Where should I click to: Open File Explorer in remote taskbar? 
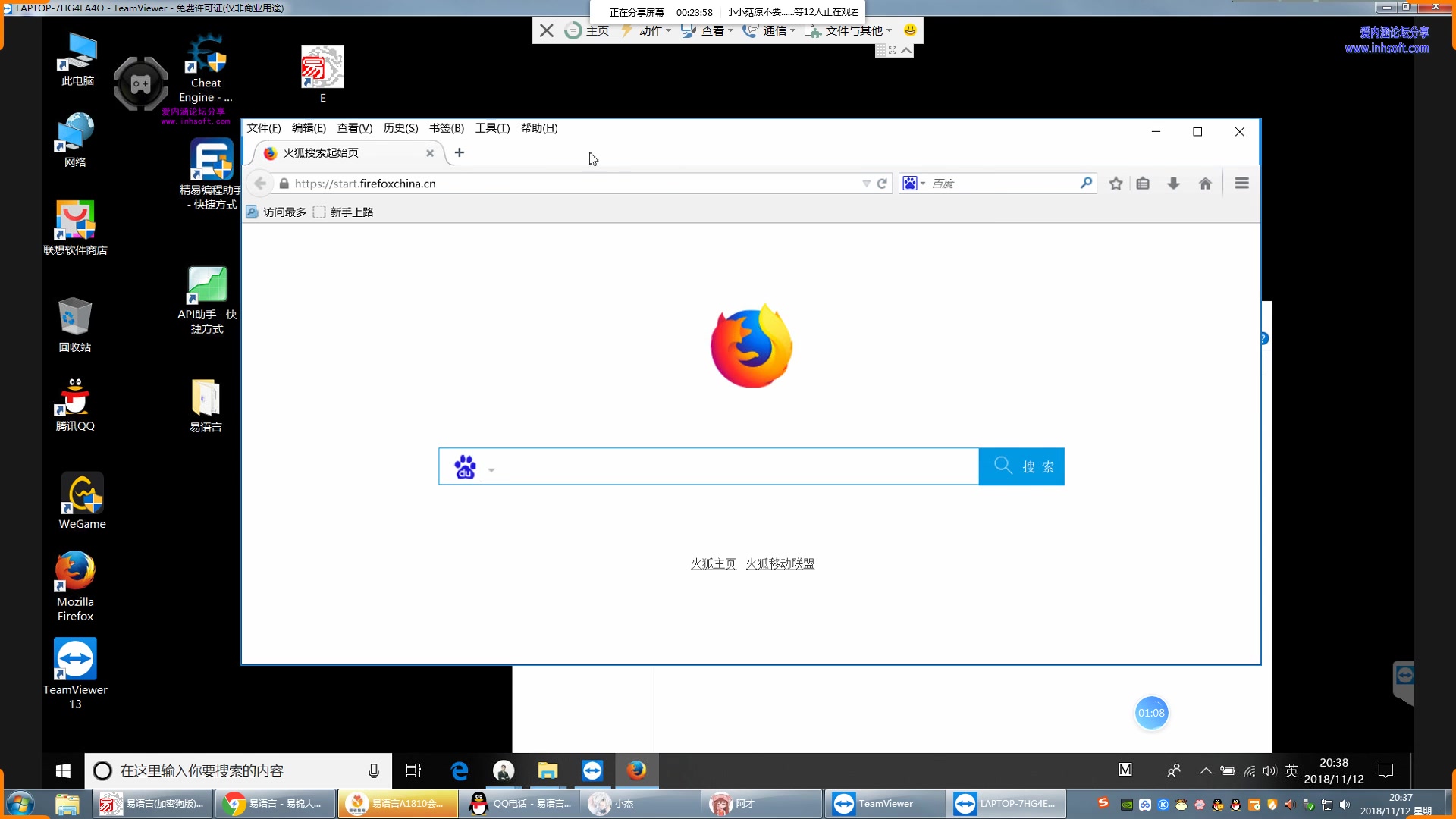click(548, 770)
